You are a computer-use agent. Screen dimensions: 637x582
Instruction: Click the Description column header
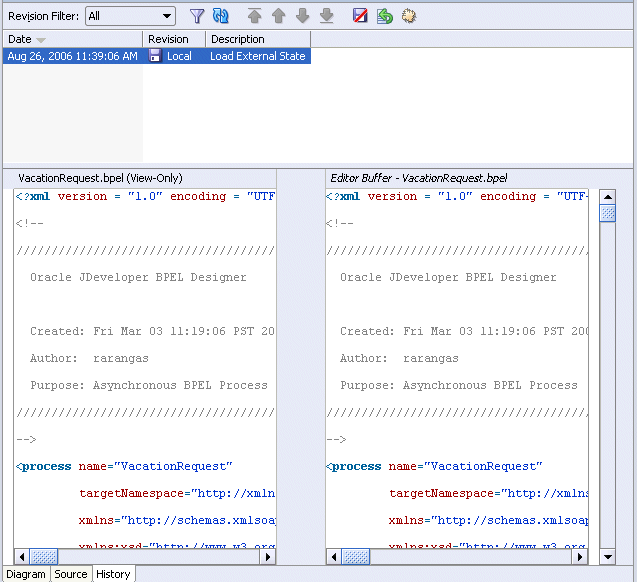[258, 39]
